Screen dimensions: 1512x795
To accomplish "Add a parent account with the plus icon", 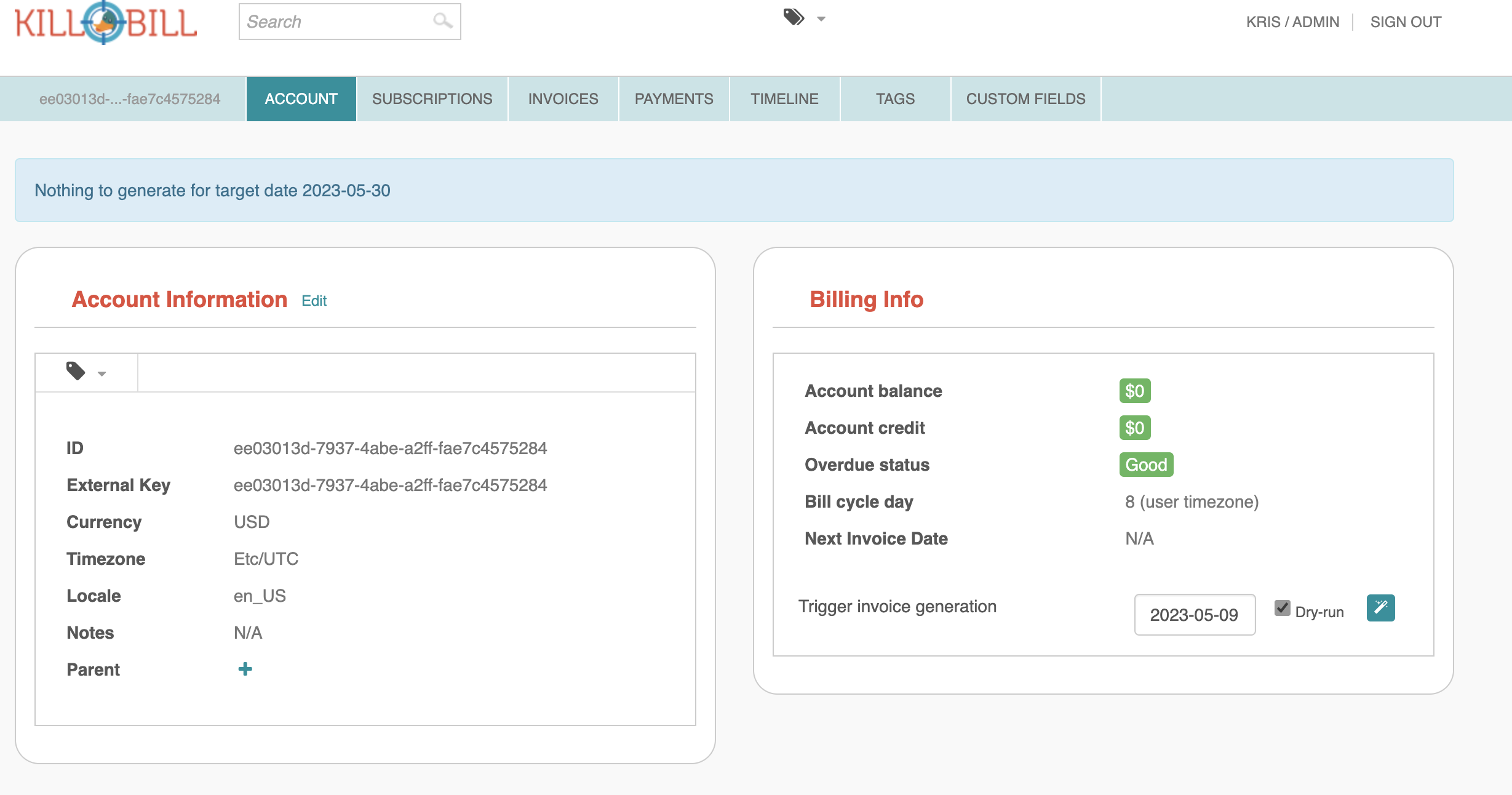I will [245, 668].
